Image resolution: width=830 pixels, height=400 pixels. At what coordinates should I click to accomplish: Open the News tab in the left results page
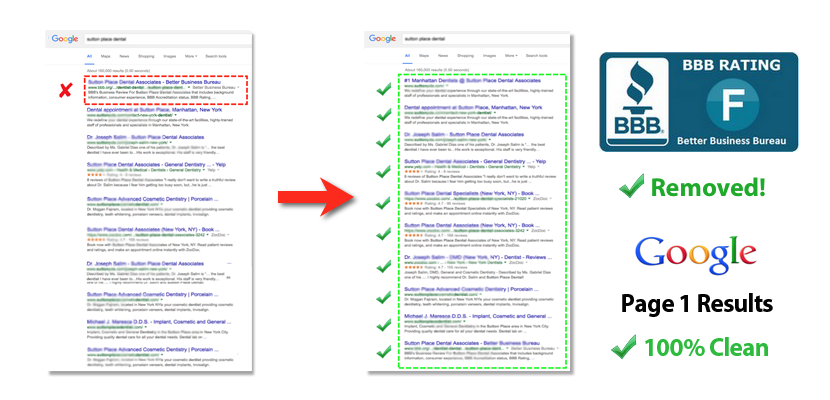124,56
